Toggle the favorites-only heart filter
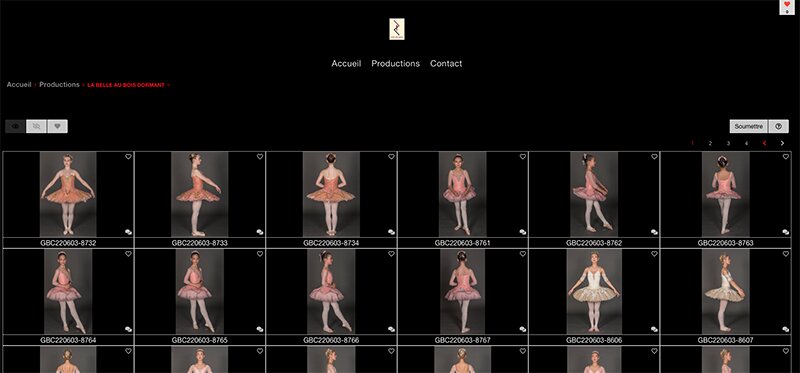 (x=57, y=127)
